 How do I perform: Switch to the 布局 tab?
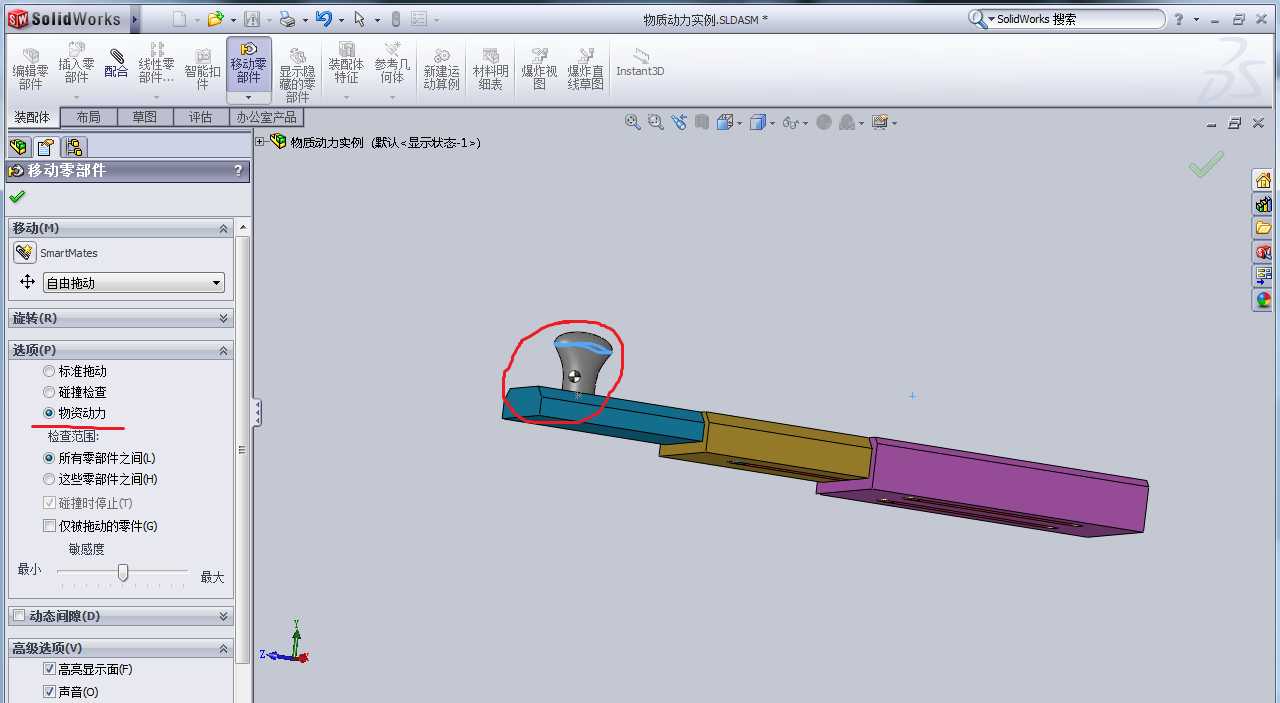[88, 117]
